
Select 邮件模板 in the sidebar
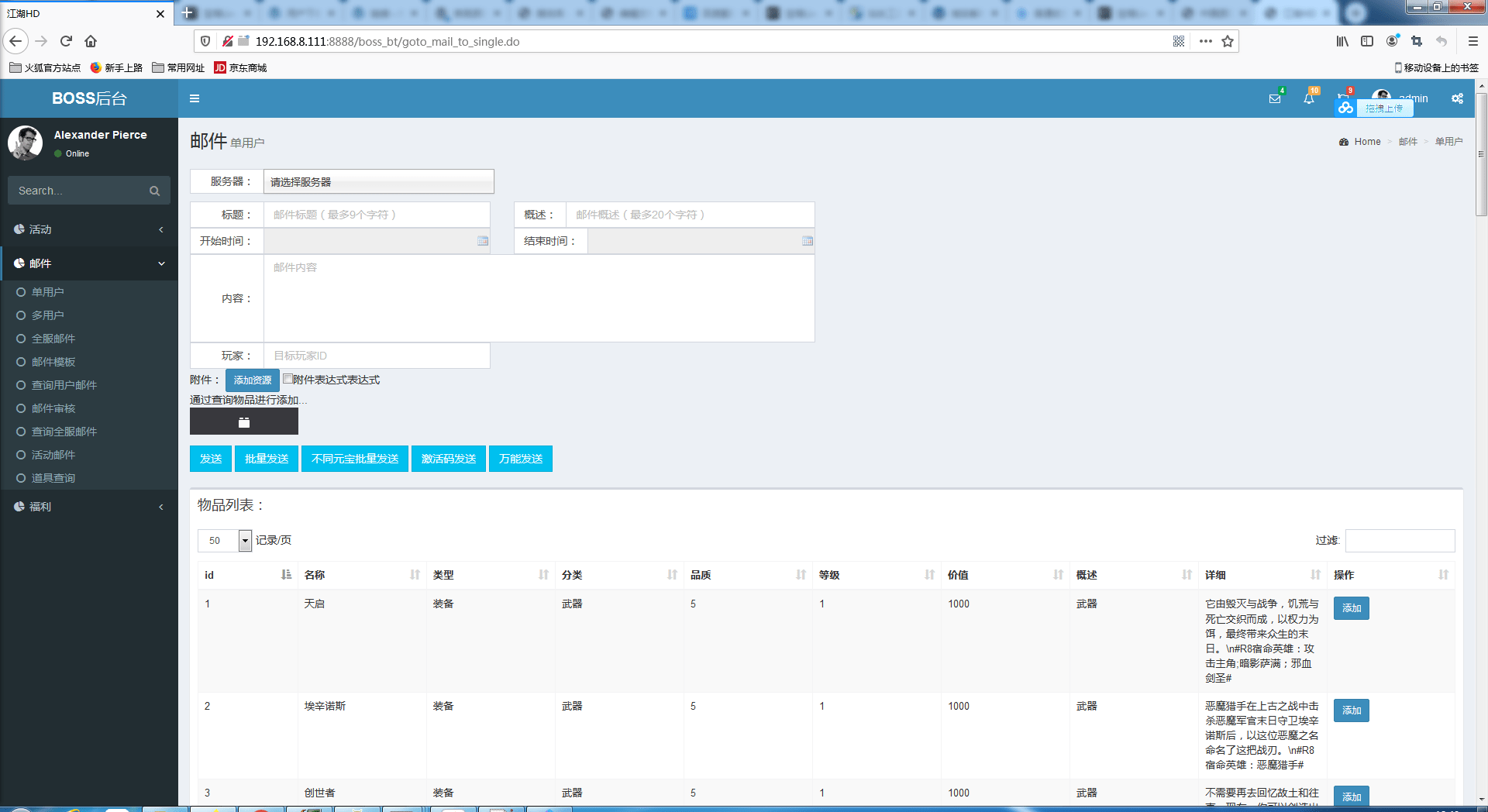pyautogui.click(x=53, y=362)
